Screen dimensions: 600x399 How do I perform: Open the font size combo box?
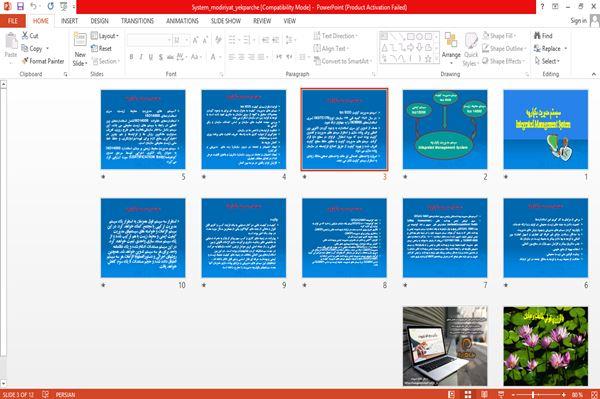click(x=181, y=40)
